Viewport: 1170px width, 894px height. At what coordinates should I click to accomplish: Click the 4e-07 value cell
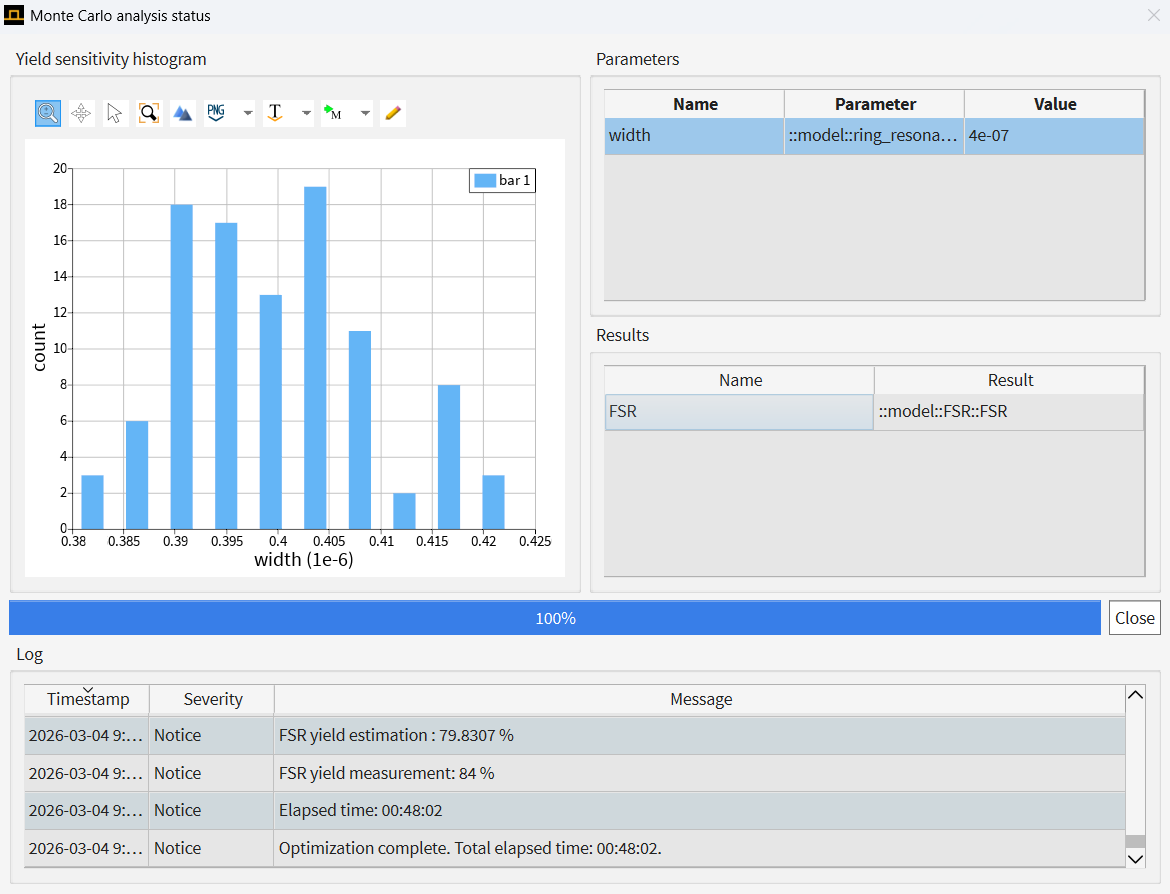(1054, 136)
